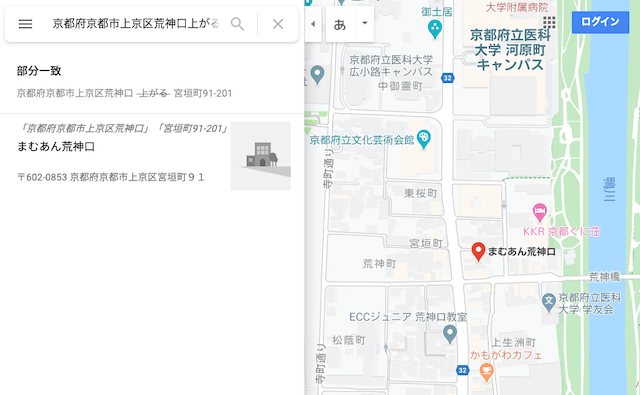
Task: Click the 京都府立医科大学 河原町キャンパス label
Action: pyautogui.click(x=510, y=50)
